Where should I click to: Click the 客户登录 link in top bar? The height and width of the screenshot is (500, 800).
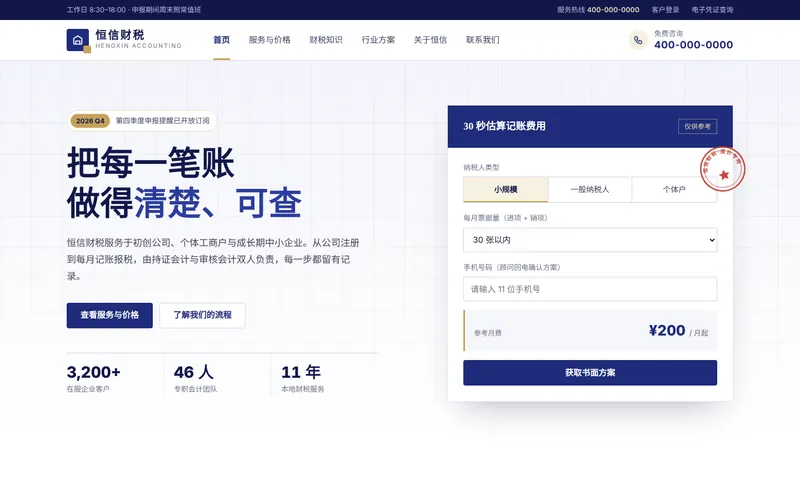click(665, 10)
